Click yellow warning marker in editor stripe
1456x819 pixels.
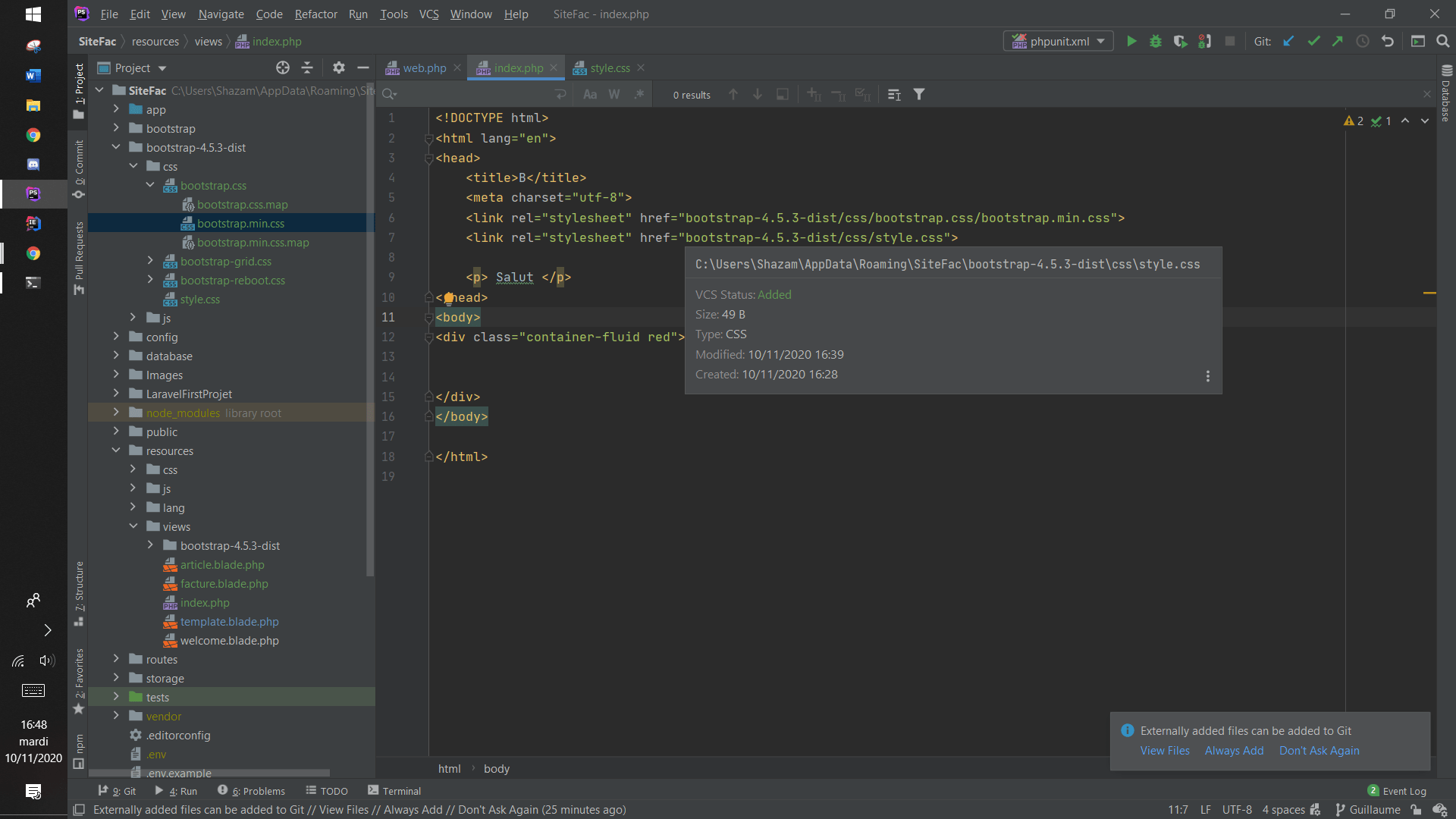(x=1429, y=293)
